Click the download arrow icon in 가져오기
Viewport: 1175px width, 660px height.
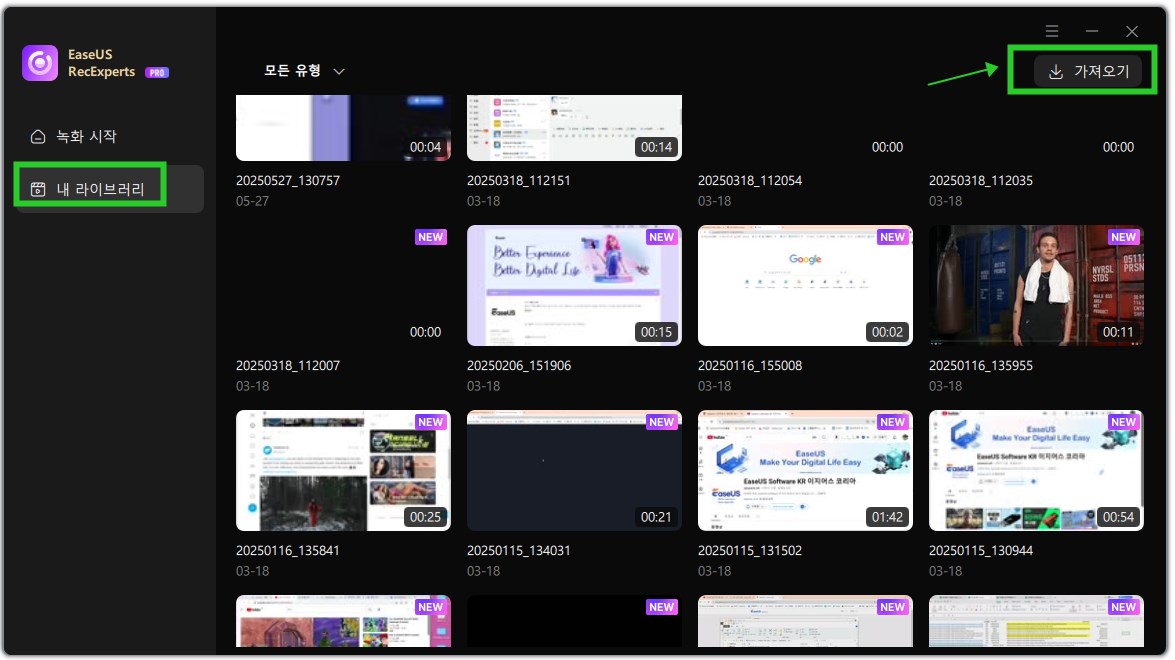[x=1055, y=72]
